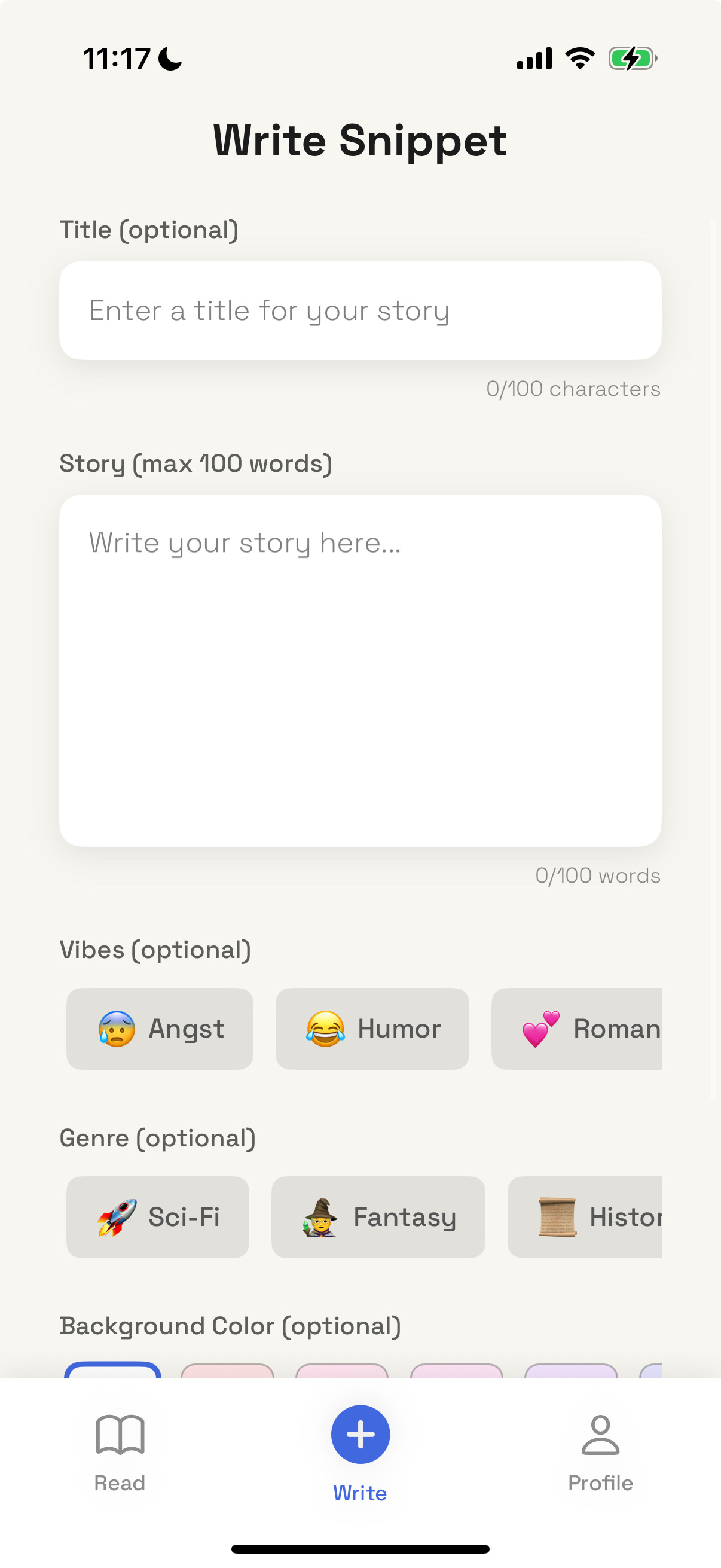Toggle the Angst vibe chip

(x=160, y=1029)
